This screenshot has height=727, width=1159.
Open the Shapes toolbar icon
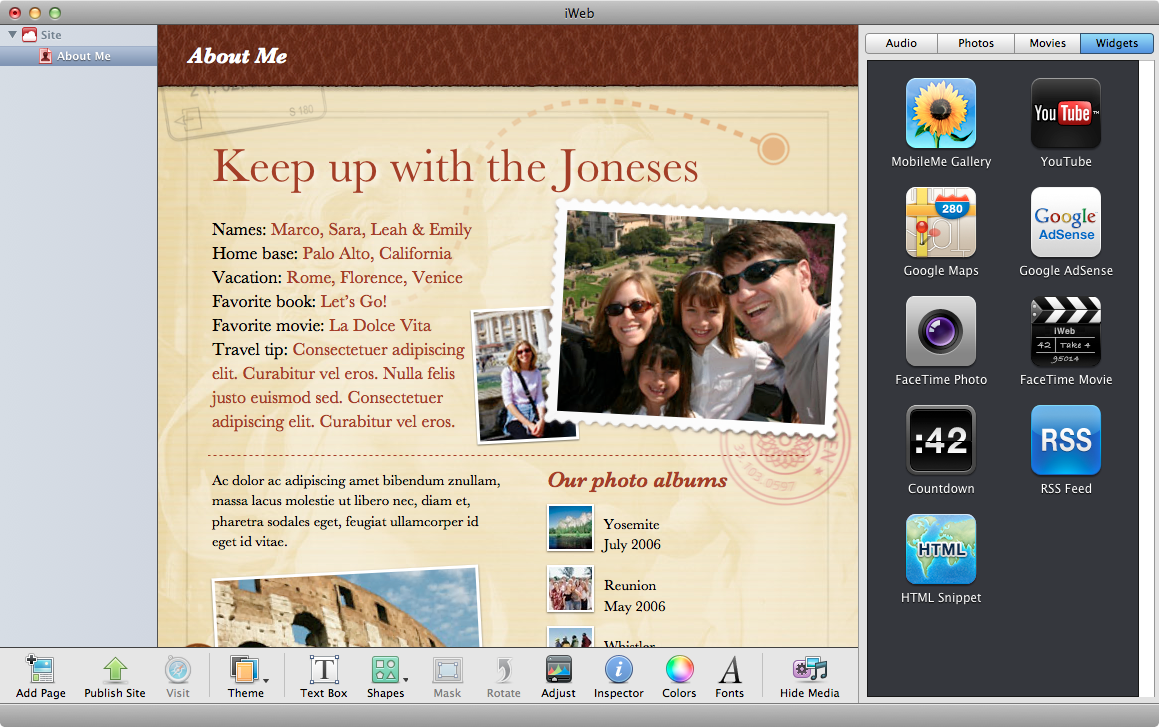[x=384, y=670]
